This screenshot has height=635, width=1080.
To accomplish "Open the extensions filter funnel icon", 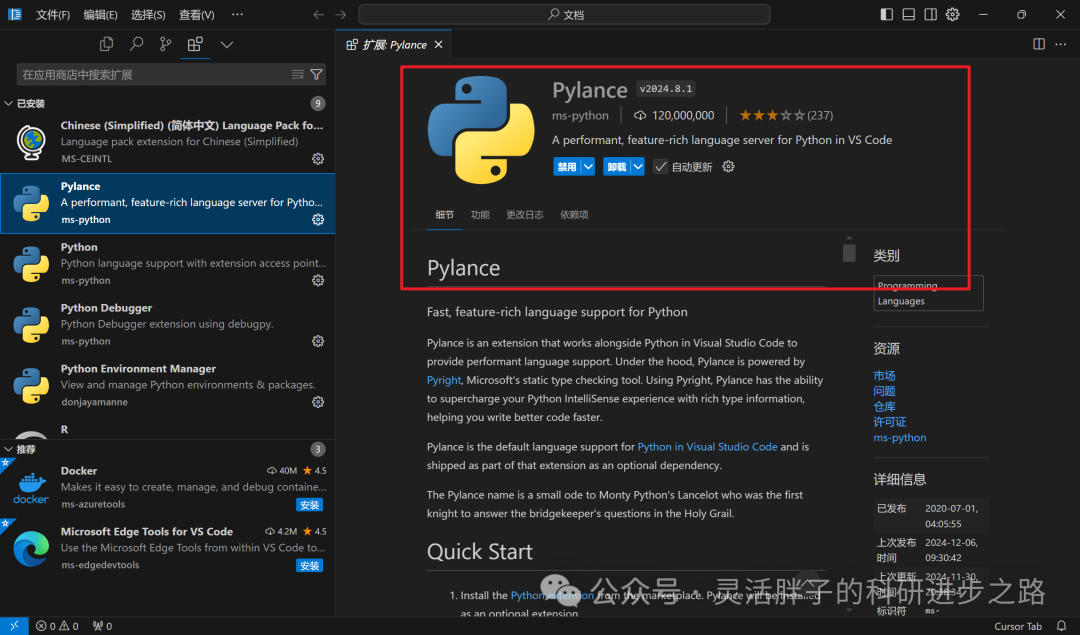I will pos(316,74).
